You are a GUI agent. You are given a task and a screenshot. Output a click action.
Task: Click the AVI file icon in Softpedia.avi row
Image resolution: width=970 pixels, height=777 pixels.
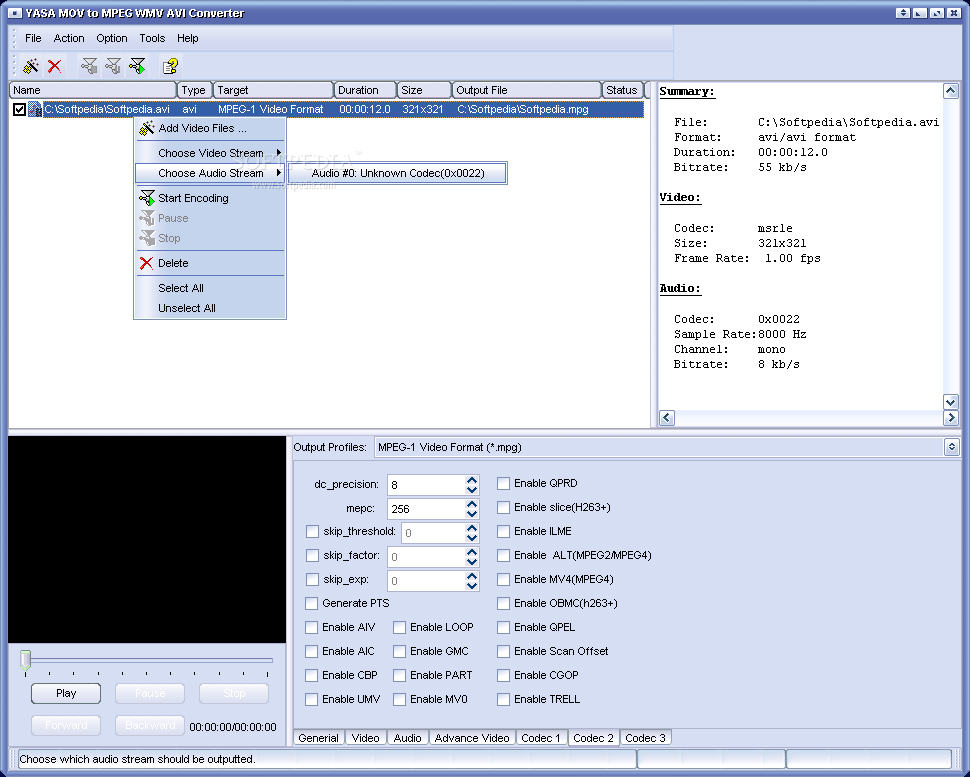(x=35, y=109)
